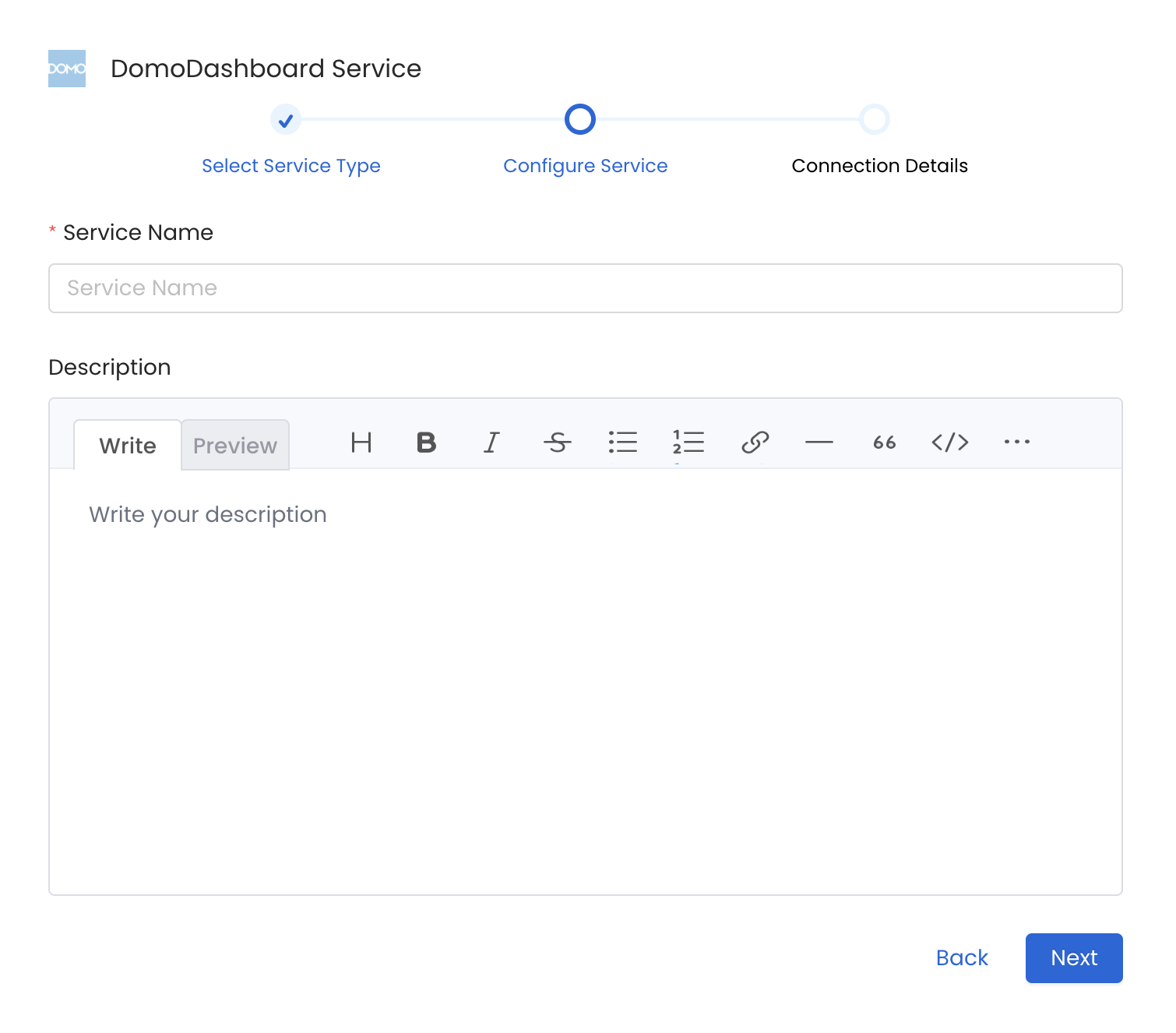
Task: Switch to the Preview tab
Action: click(234, 445)
